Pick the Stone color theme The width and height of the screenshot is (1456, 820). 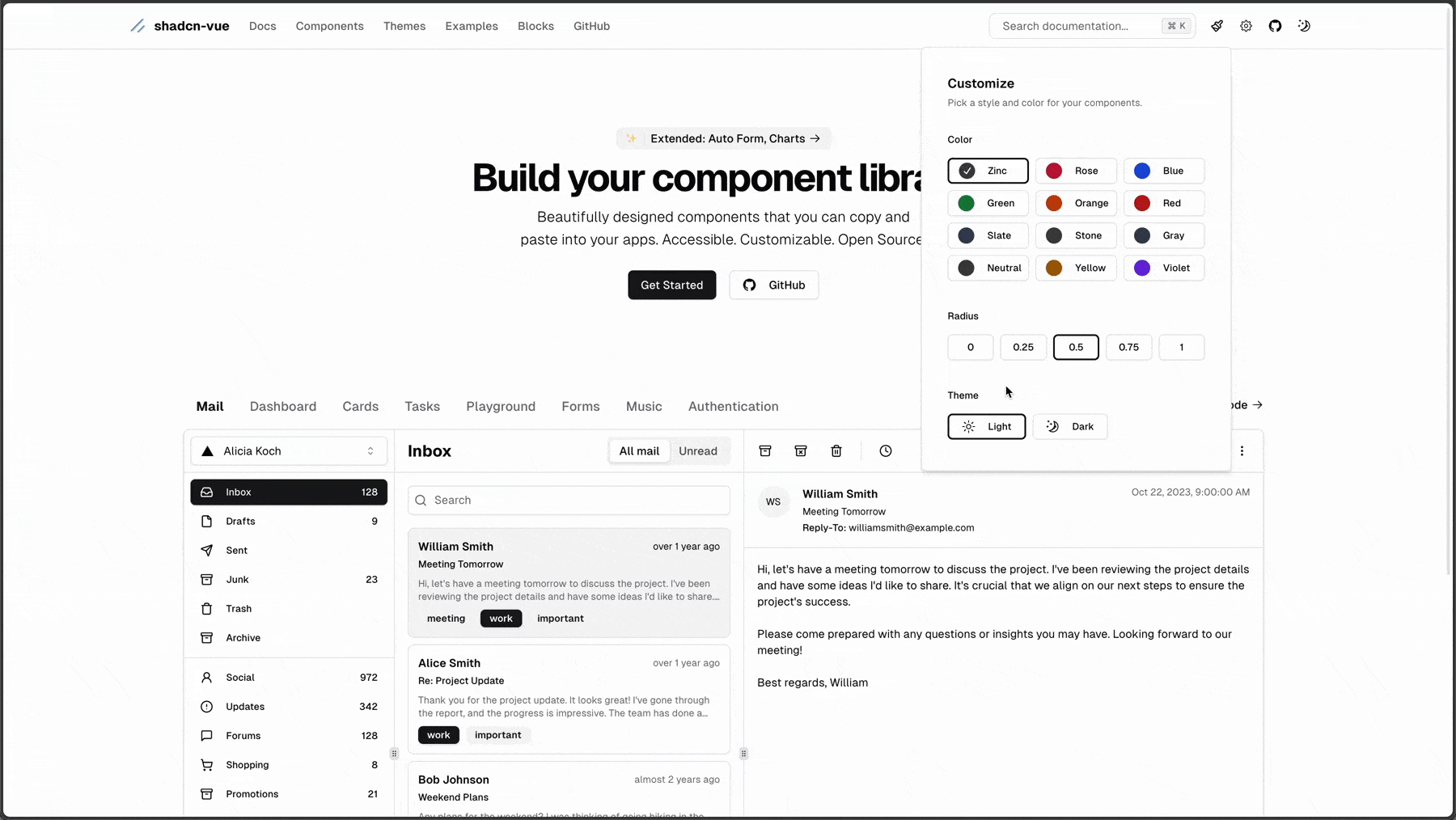(x=1076, y=235)
